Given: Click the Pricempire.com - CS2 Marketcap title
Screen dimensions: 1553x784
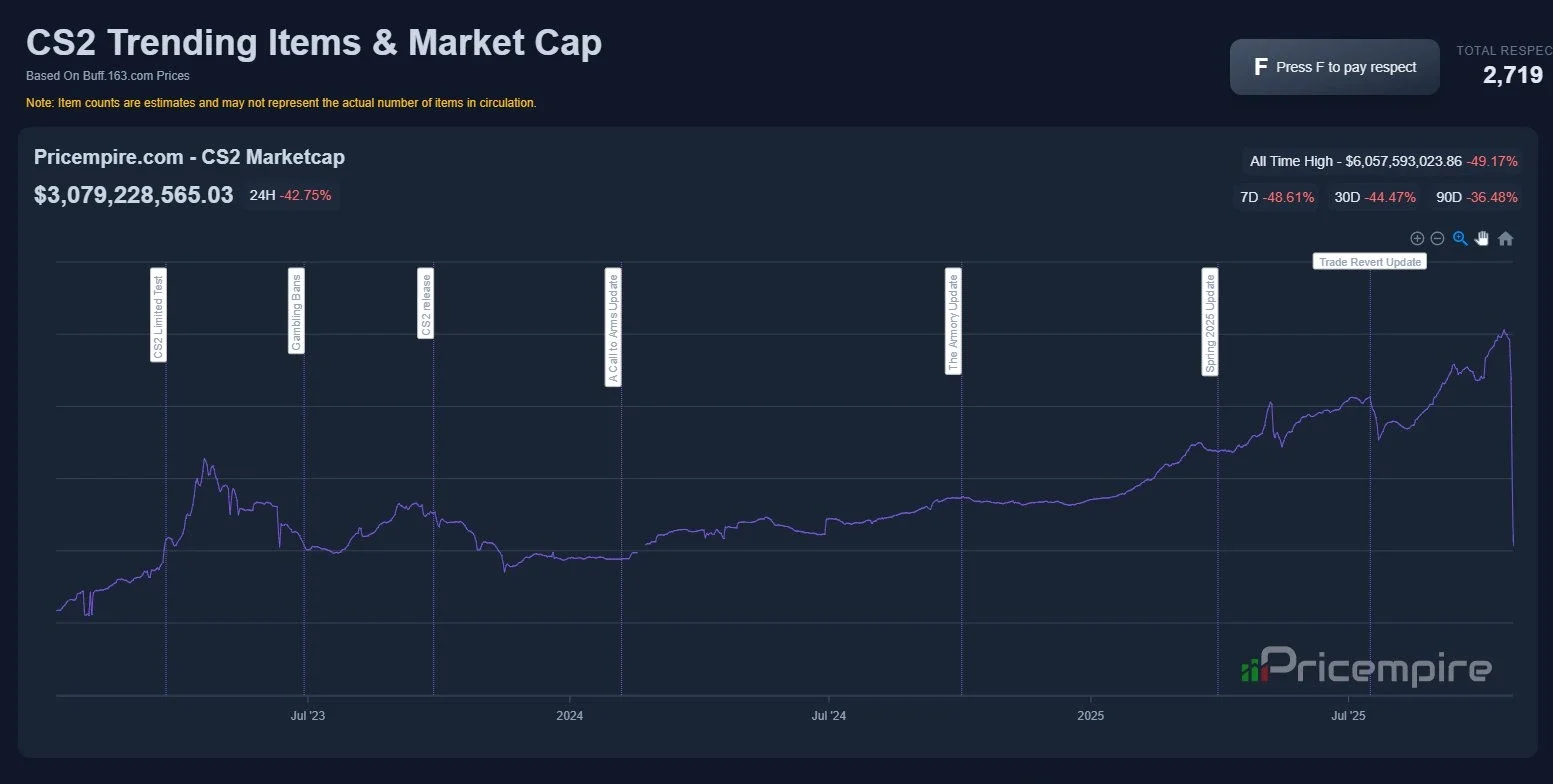Looking at the screenshot, I should click(189, 157).
